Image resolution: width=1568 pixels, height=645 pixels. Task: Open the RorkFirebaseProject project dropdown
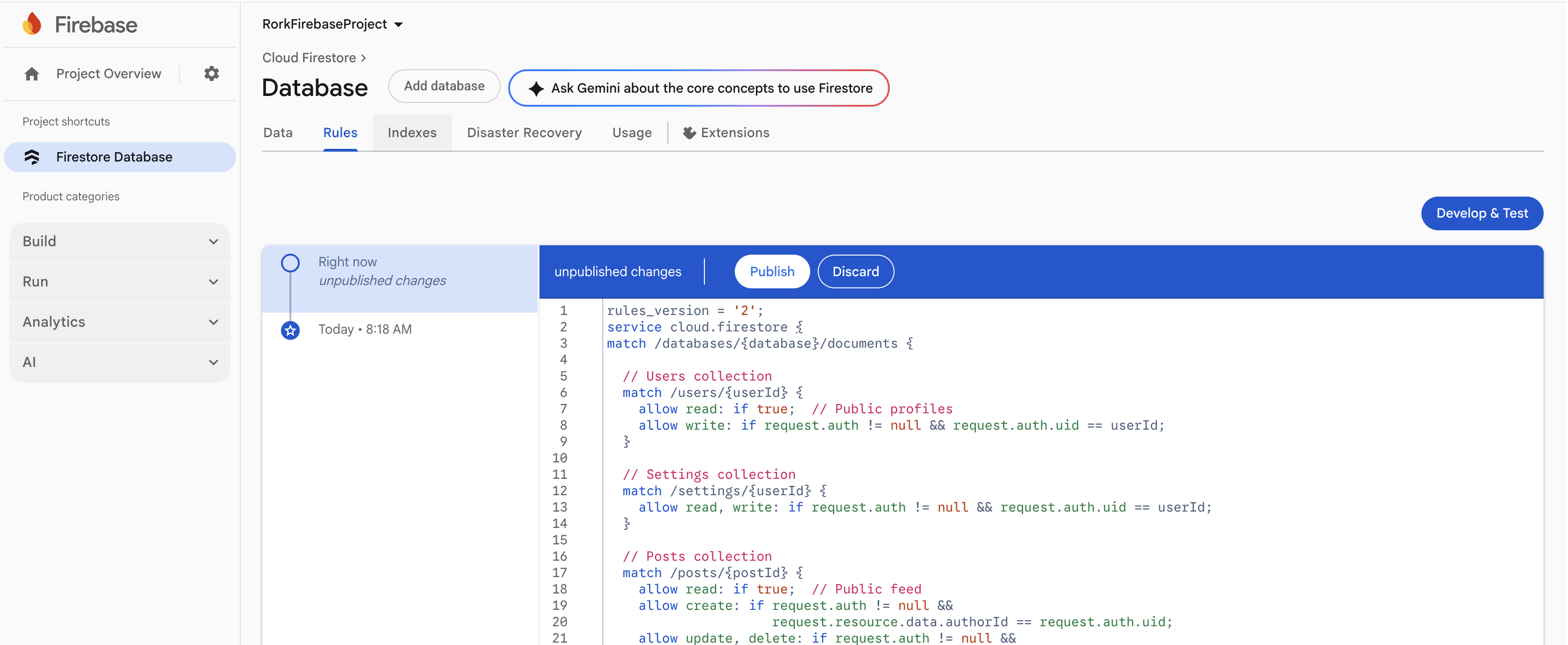pos(333,24)
